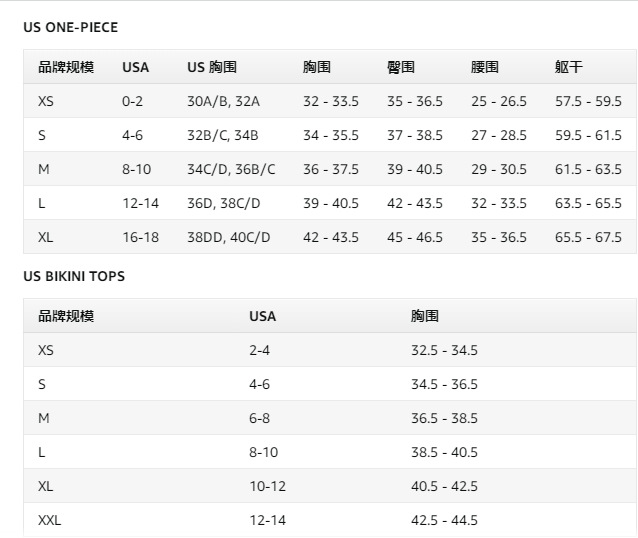
Task: Click the US ONE-PIECE section heading
Action: click(70, 28)
